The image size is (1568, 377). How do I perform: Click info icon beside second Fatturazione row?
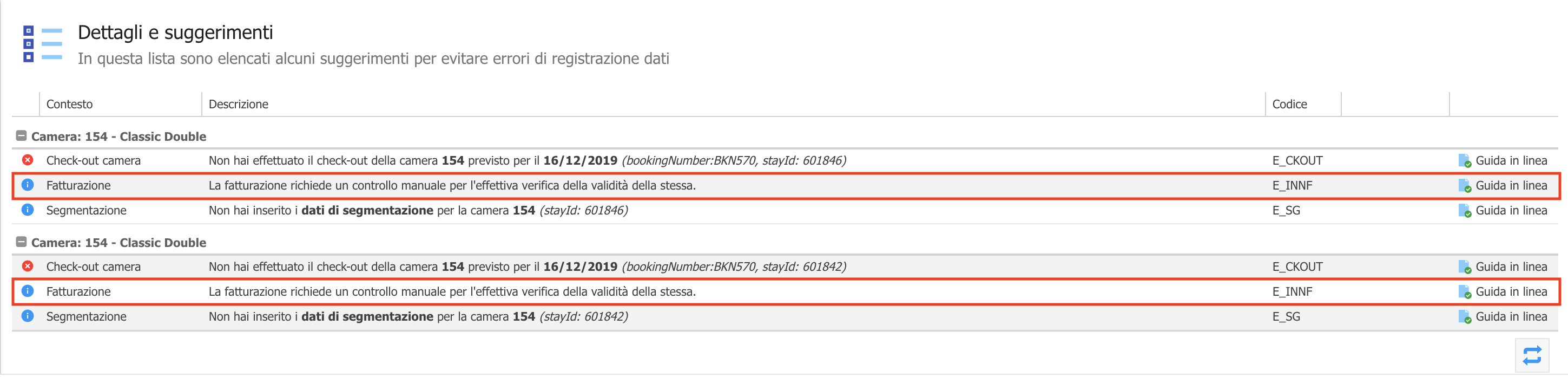28,291
